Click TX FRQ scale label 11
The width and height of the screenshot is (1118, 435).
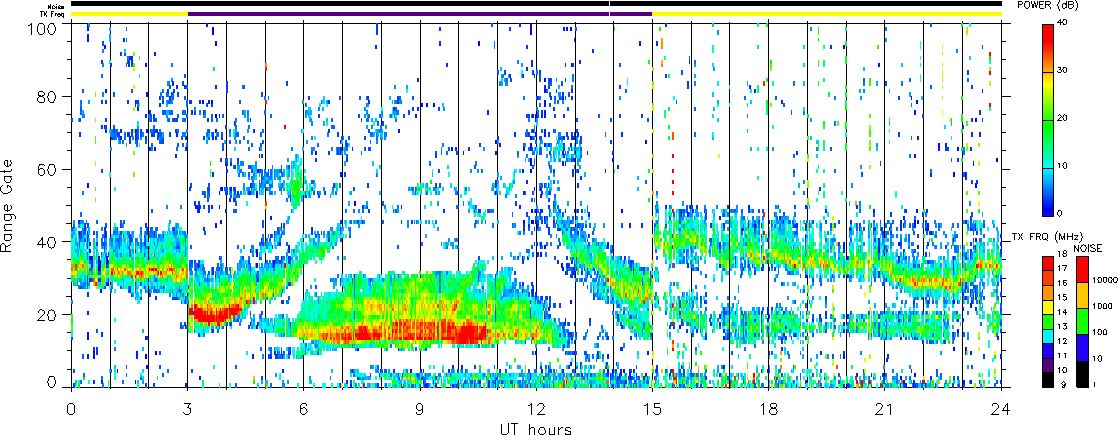[x=1062, y=355]
